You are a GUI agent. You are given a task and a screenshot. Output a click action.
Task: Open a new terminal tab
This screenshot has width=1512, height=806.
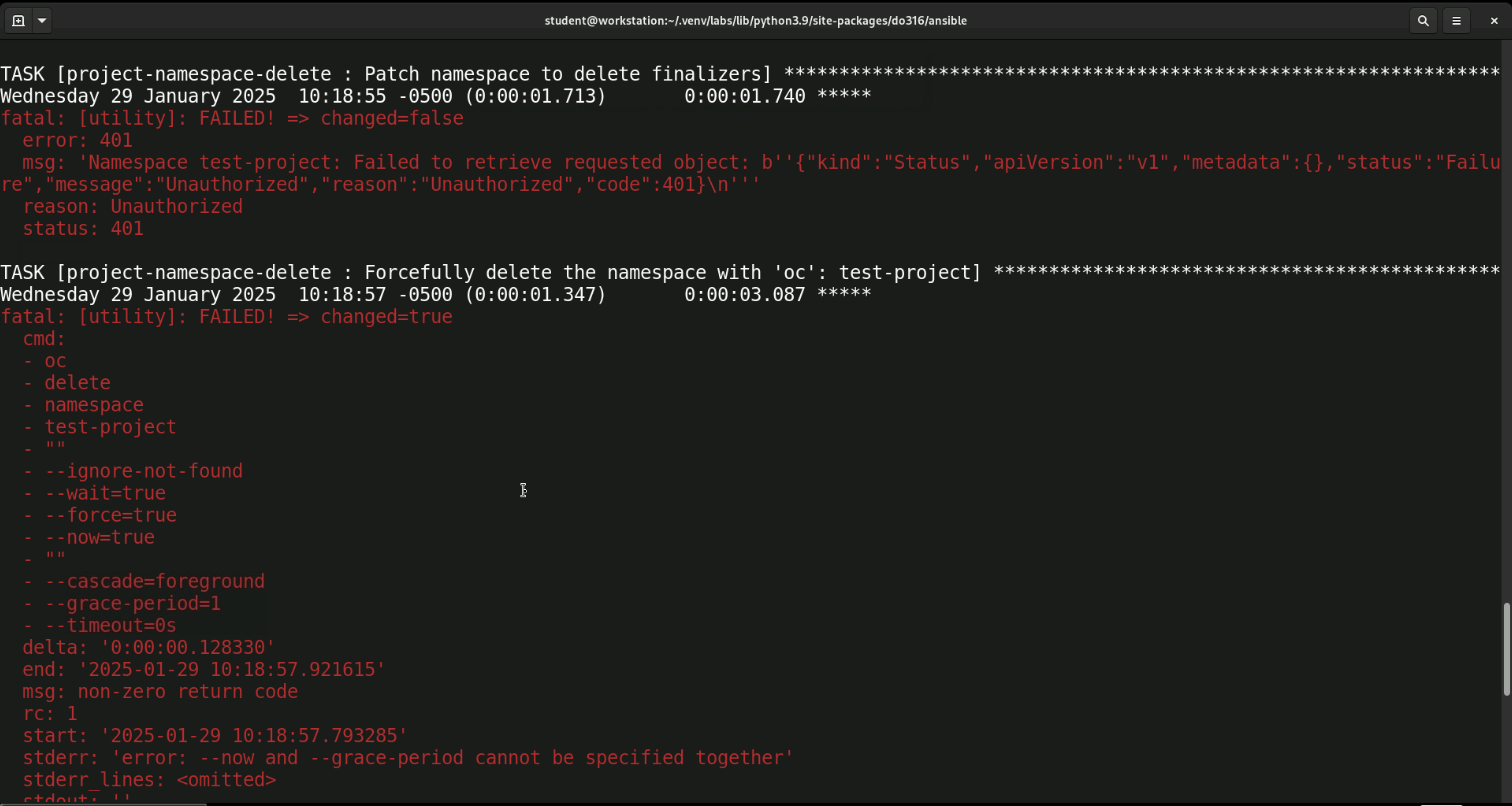point(18,20)
